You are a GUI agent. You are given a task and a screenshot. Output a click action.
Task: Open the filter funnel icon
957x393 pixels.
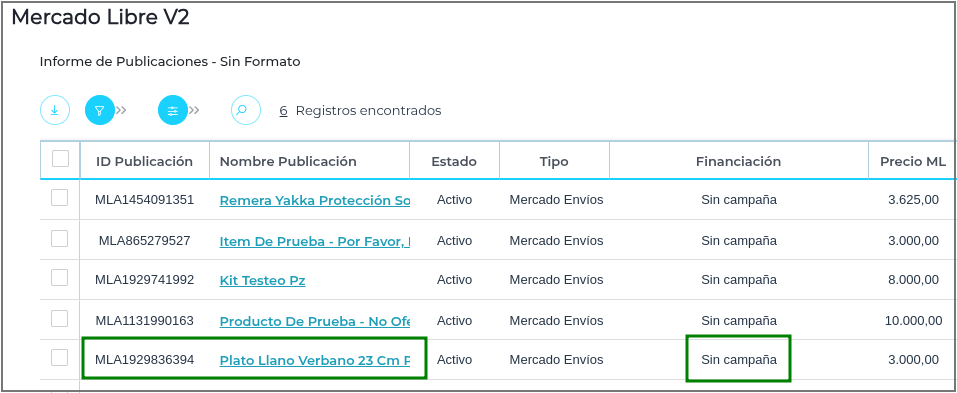[x=100, y=110]
